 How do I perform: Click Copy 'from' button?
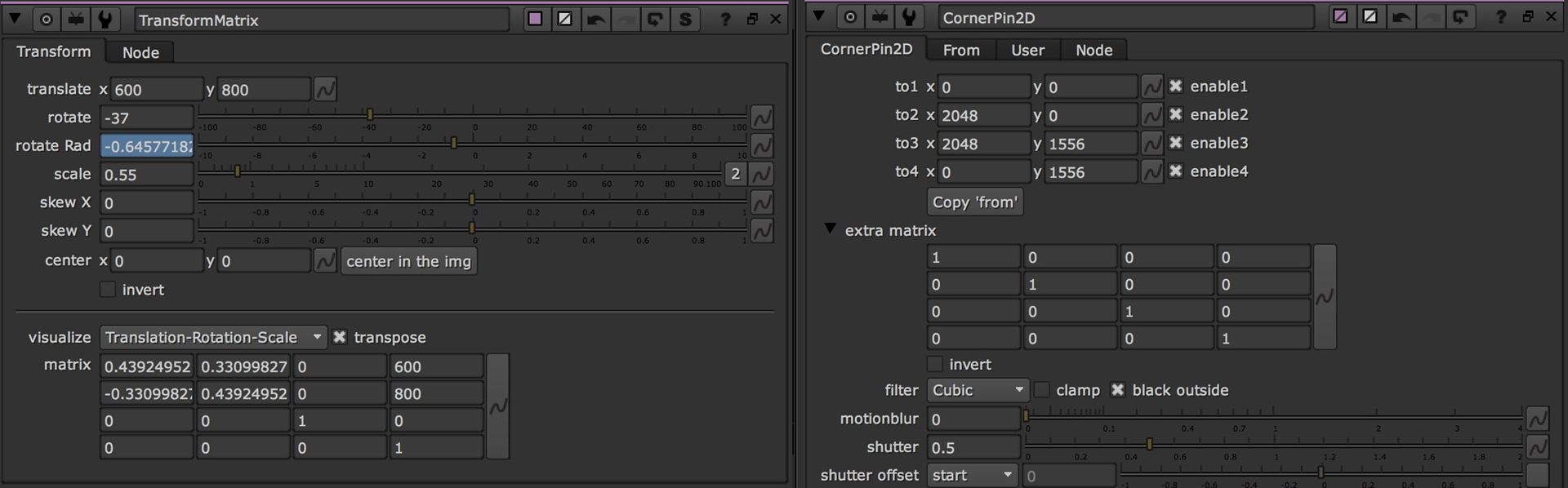click(x=975, y=202)
